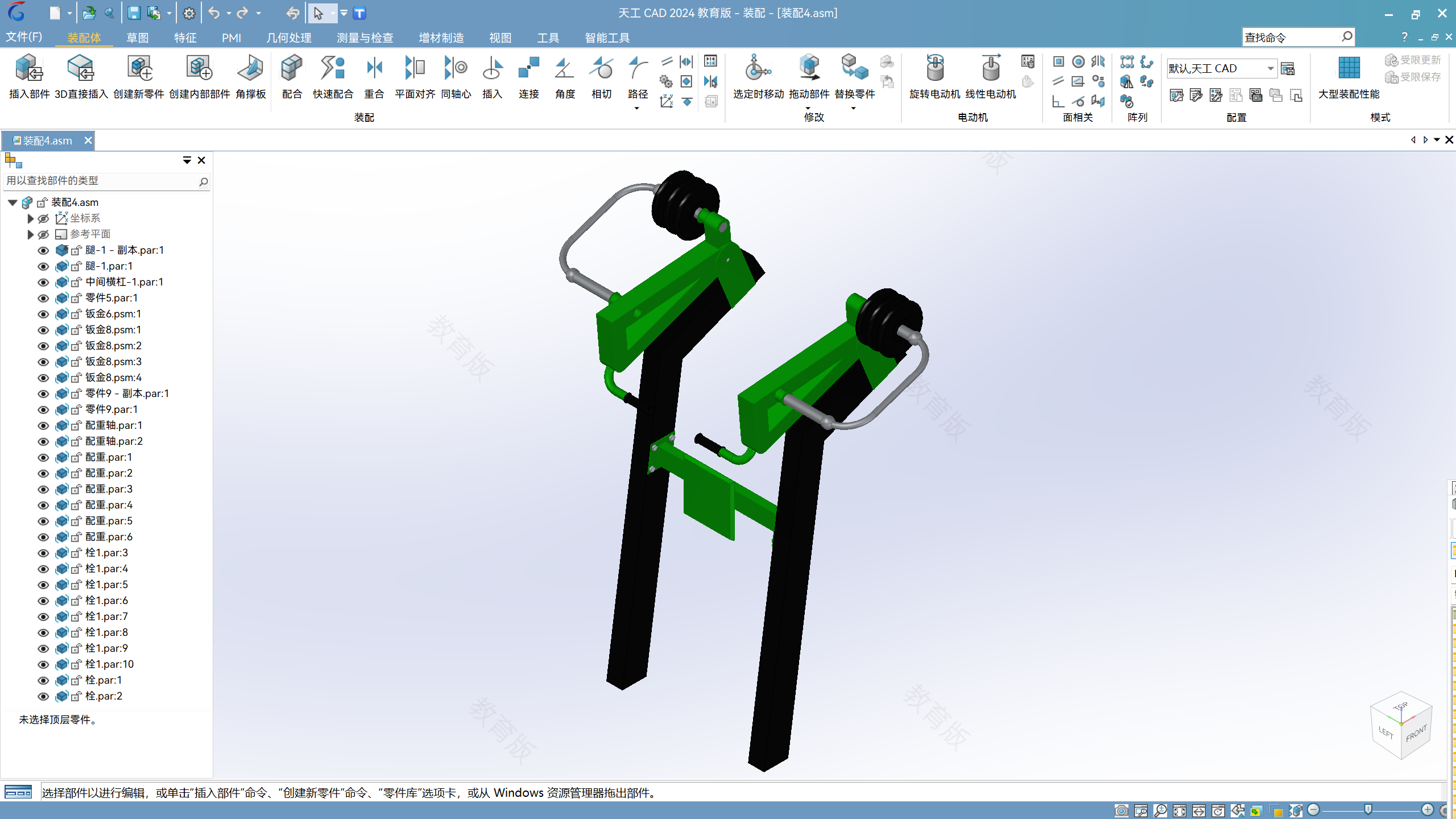The height and width of the screenshot is (819, 1456).
Task: Open the settings gear in quick access toolbar
Action: [189, 13]
